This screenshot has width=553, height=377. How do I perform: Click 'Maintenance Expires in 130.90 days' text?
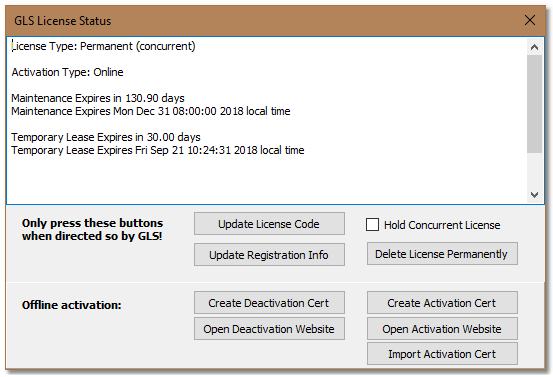[98, 98]
